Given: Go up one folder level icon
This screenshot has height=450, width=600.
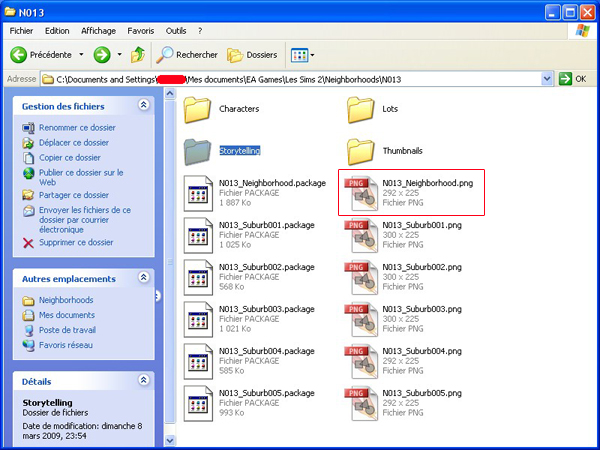Looking at the screenshot, I should [x=138, y=55].
